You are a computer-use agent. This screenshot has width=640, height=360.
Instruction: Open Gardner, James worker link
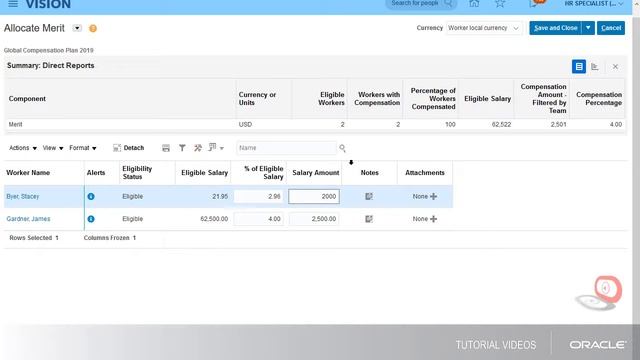28,219
